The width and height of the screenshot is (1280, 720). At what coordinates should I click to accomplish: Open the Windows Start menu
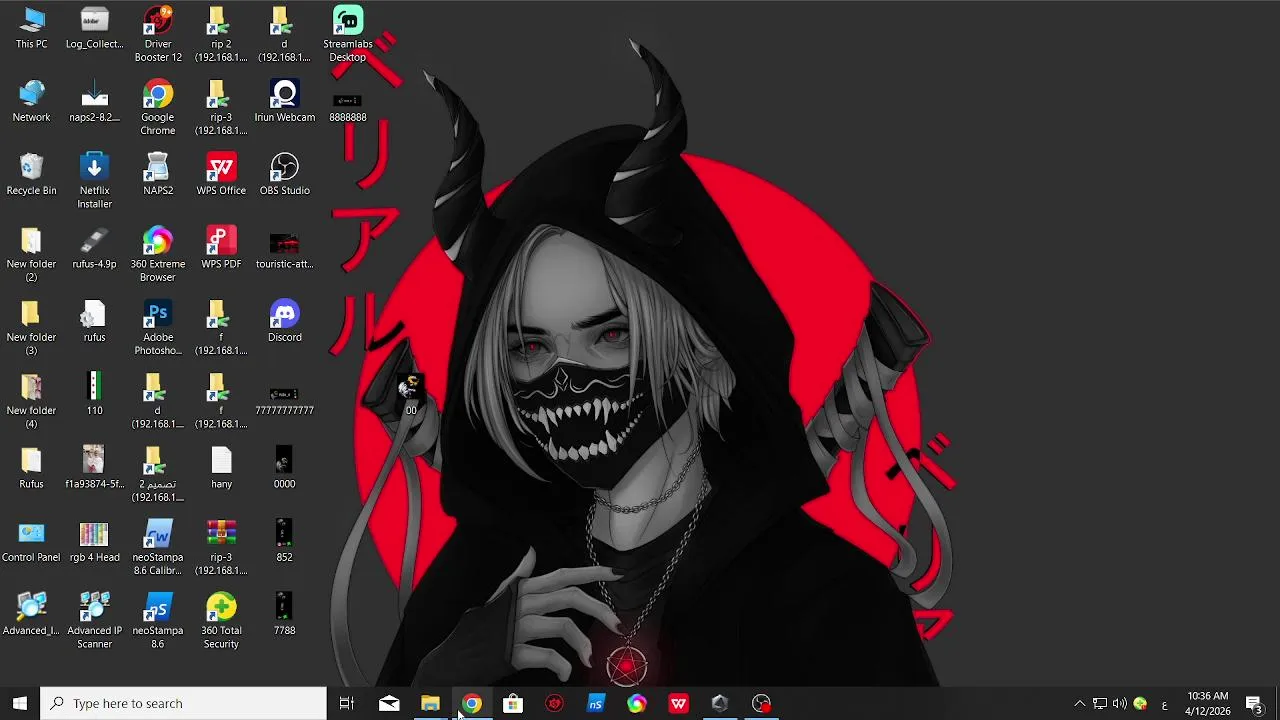coord(20,703)
